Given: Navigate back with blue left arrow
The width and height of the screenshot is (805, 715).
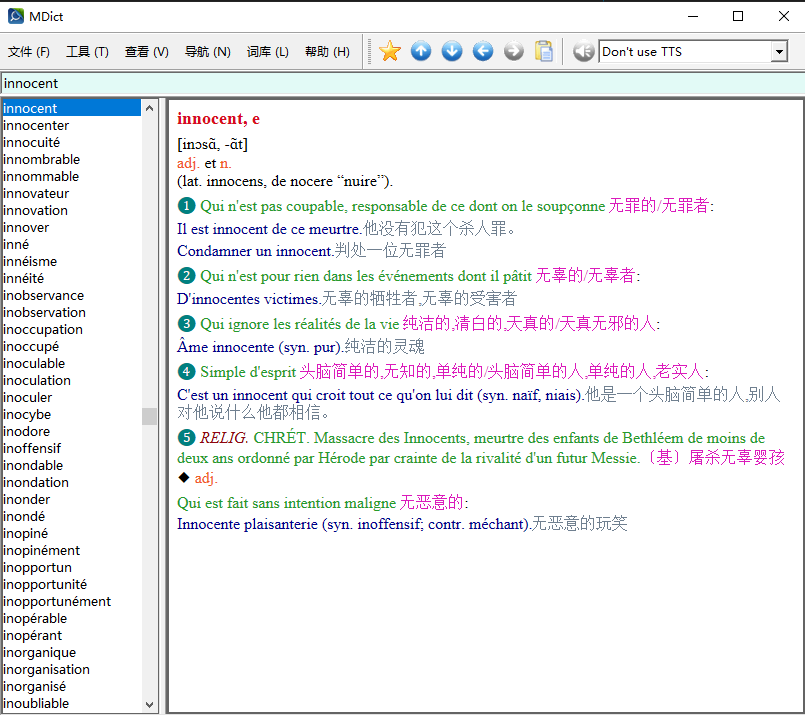Looking at the screenshot, I should pos(483,51).
